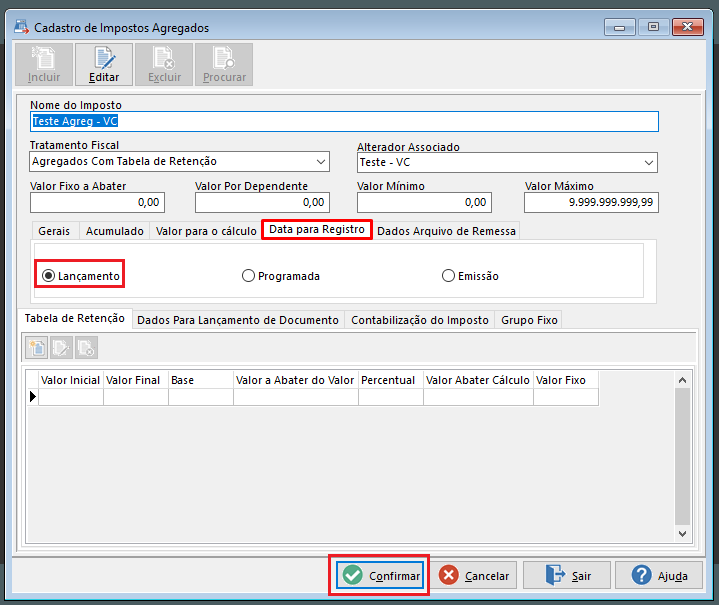
Task: Click the Base column header
Action: pyautogui.click(x=201, y=380)
